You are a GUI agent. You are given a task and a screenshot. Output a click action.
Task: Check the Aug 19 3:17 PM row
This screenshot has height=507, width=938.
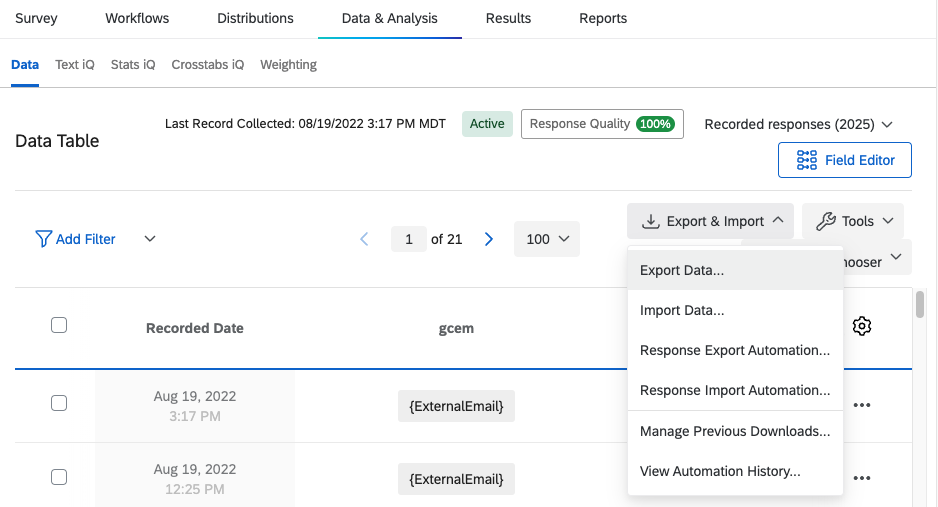(x=59, y=403)
